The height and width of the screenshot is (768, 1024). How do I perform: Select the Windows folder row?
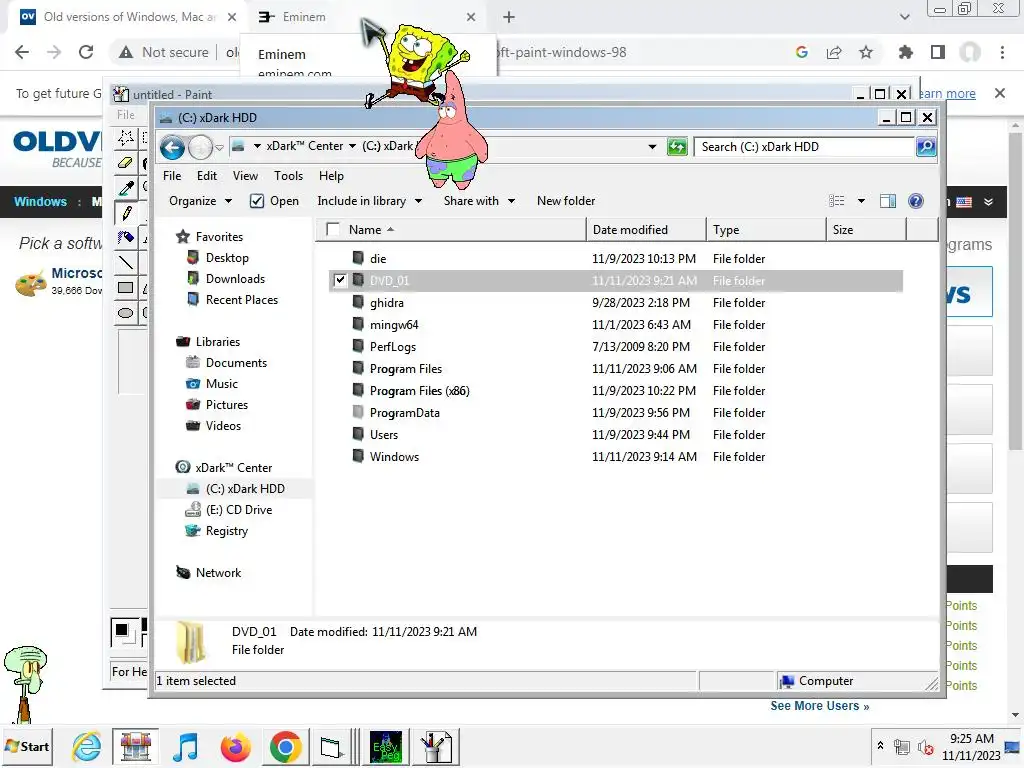[615, 456]
